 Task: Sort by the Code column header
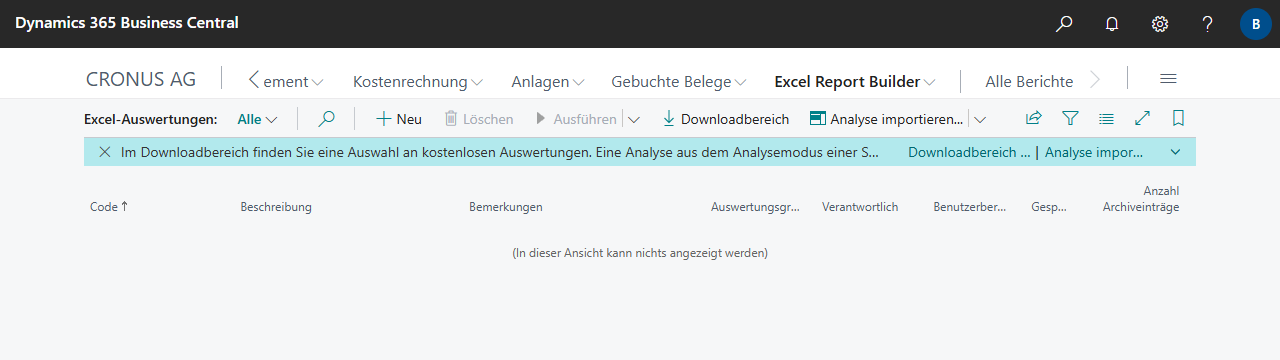pyautogui.click(x=108, y=207)
